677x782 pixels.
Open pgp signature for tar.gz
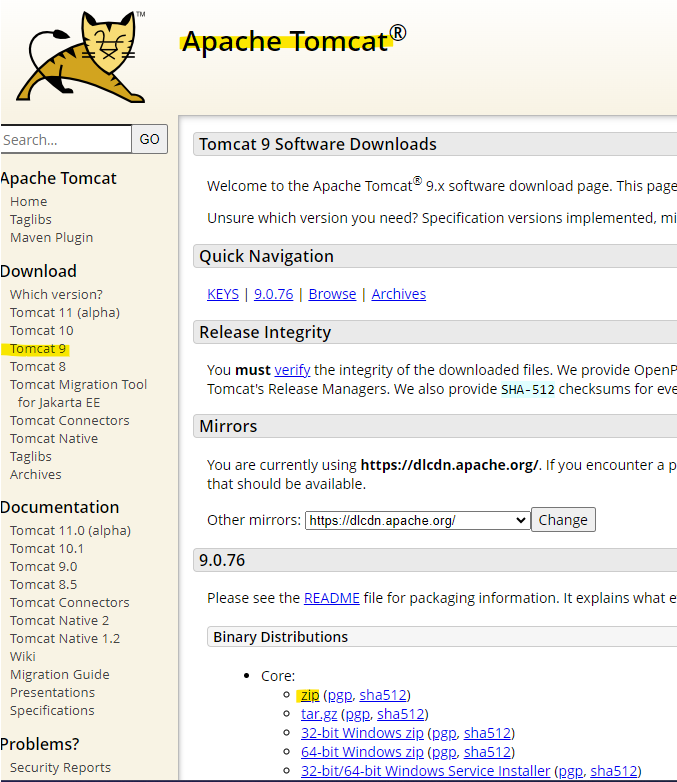coord(357,714)
